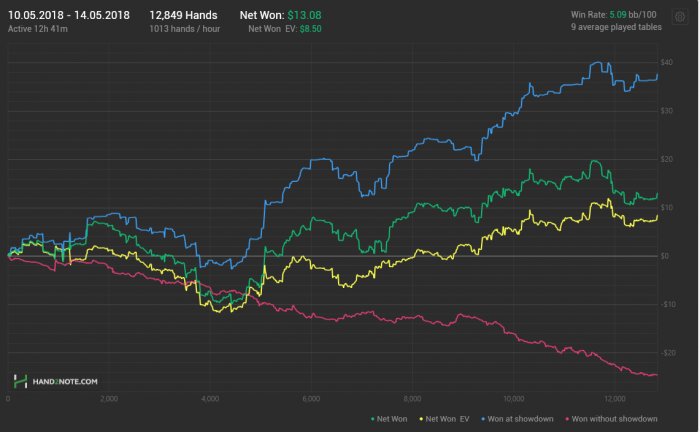700x432 pixels.
Task: Click the green Net Won legend dot
Action: pyautogui.click(x=373, y=418)
